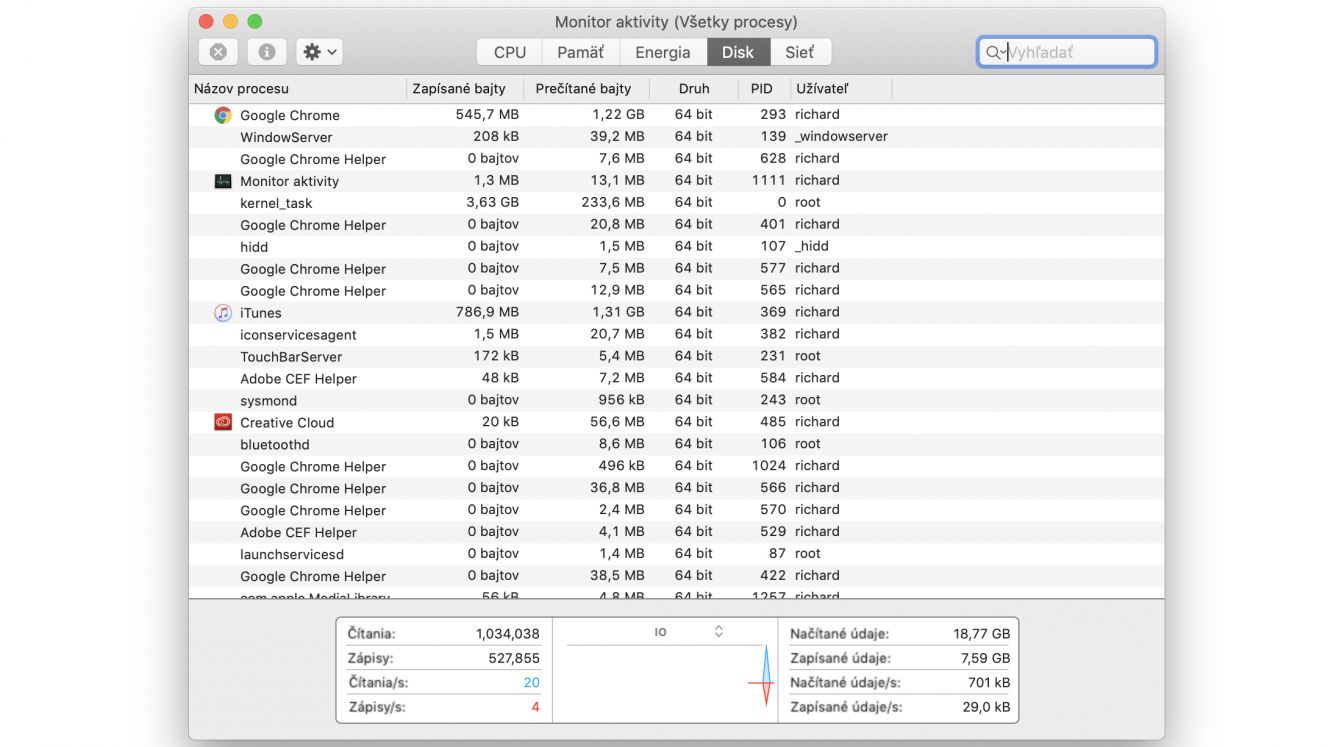Sort by Prečítané bajty column
Image resolution: width=1328 pixels, height=747 pixels.
click(587, 89)
